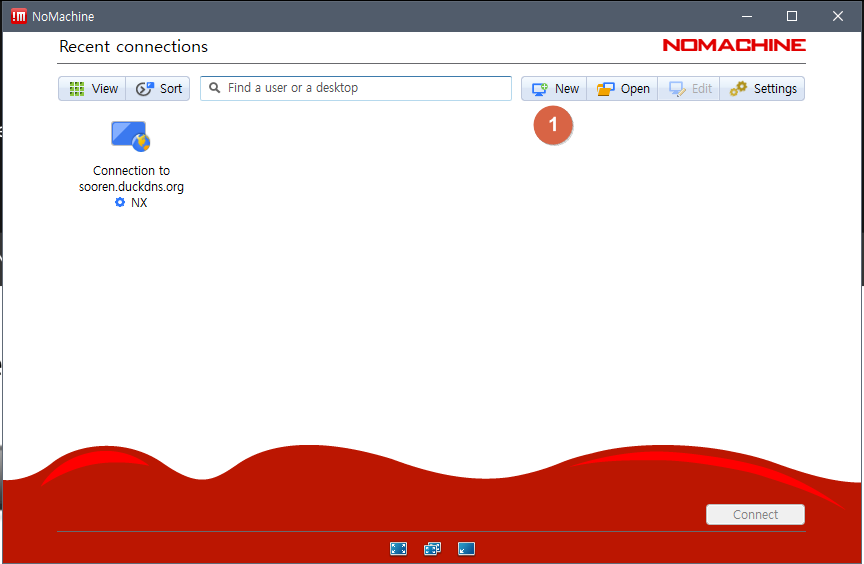Image resolution: width=864 pixels, height=564 pixels.
Task: Click the Connect button
Action: [x=755, y=514]
